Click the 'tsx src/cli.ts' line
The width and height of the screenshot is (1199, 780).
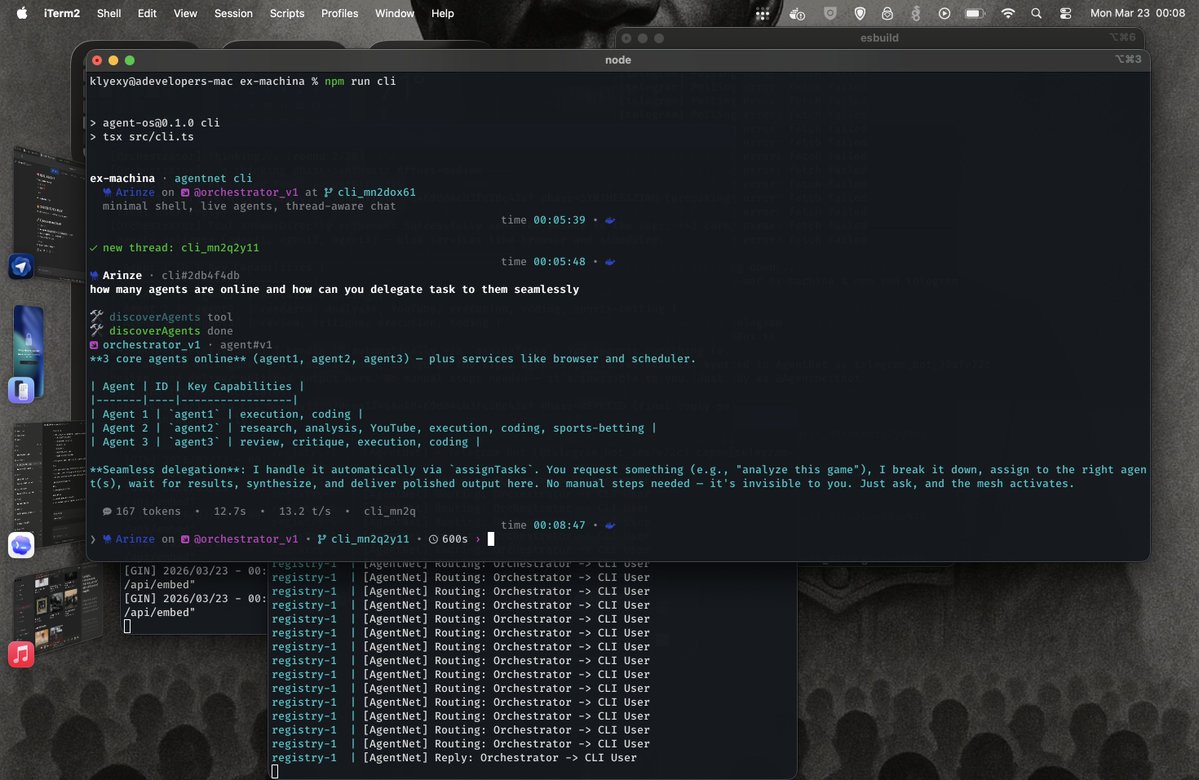click(x=141, y=137)
